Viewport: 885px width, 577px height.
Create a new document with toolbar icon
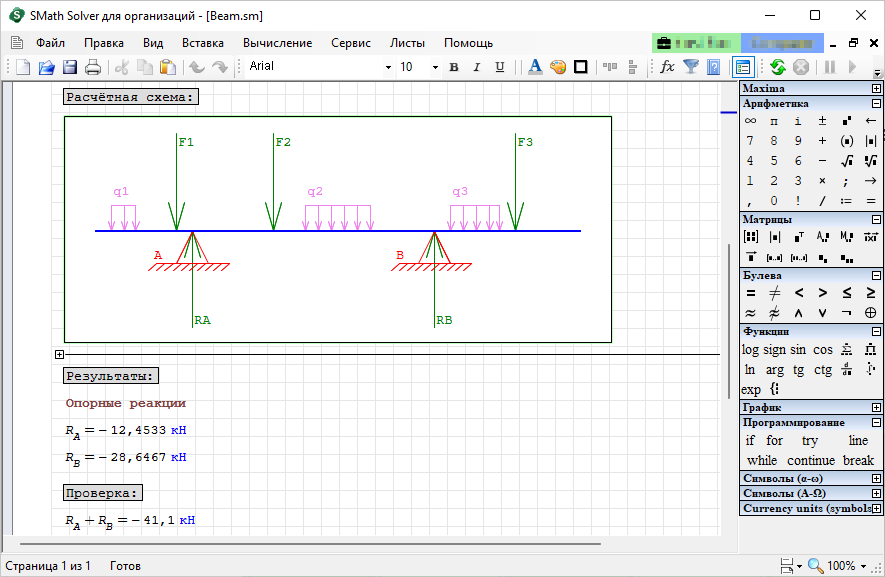pos(23,67)
